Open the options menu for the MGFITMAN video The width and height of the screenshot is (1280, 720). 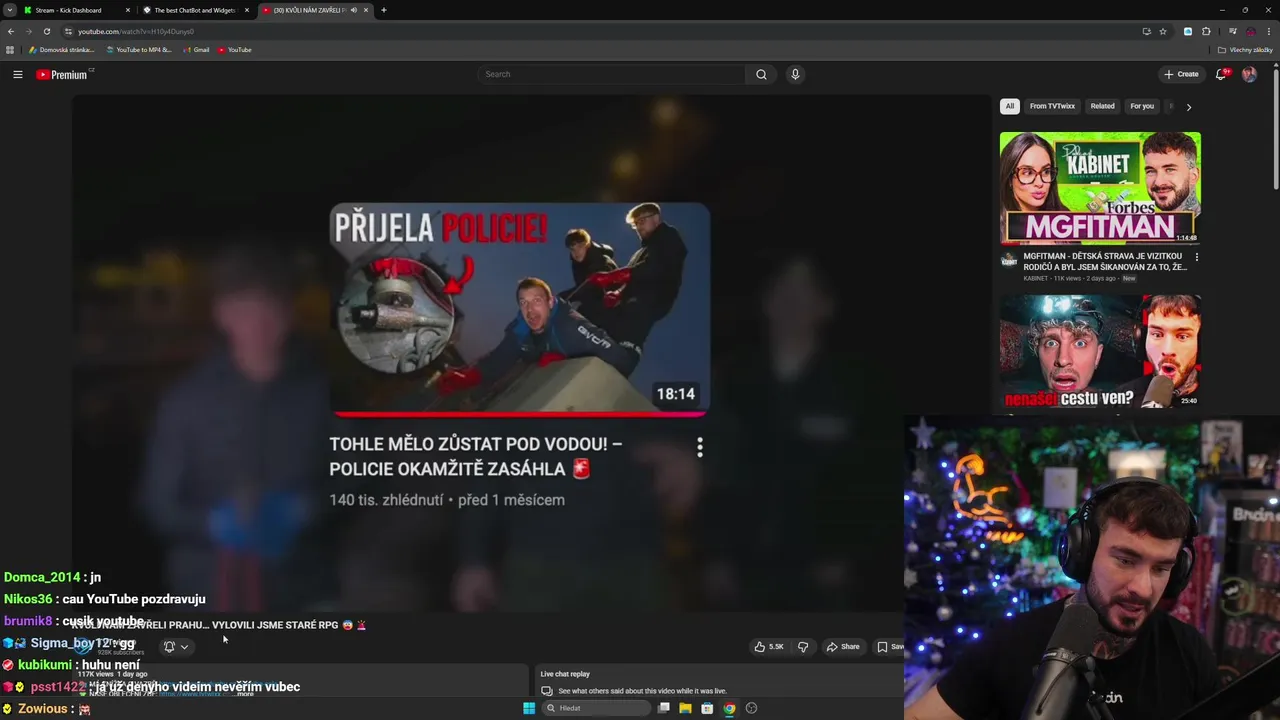click(1196, 257)
